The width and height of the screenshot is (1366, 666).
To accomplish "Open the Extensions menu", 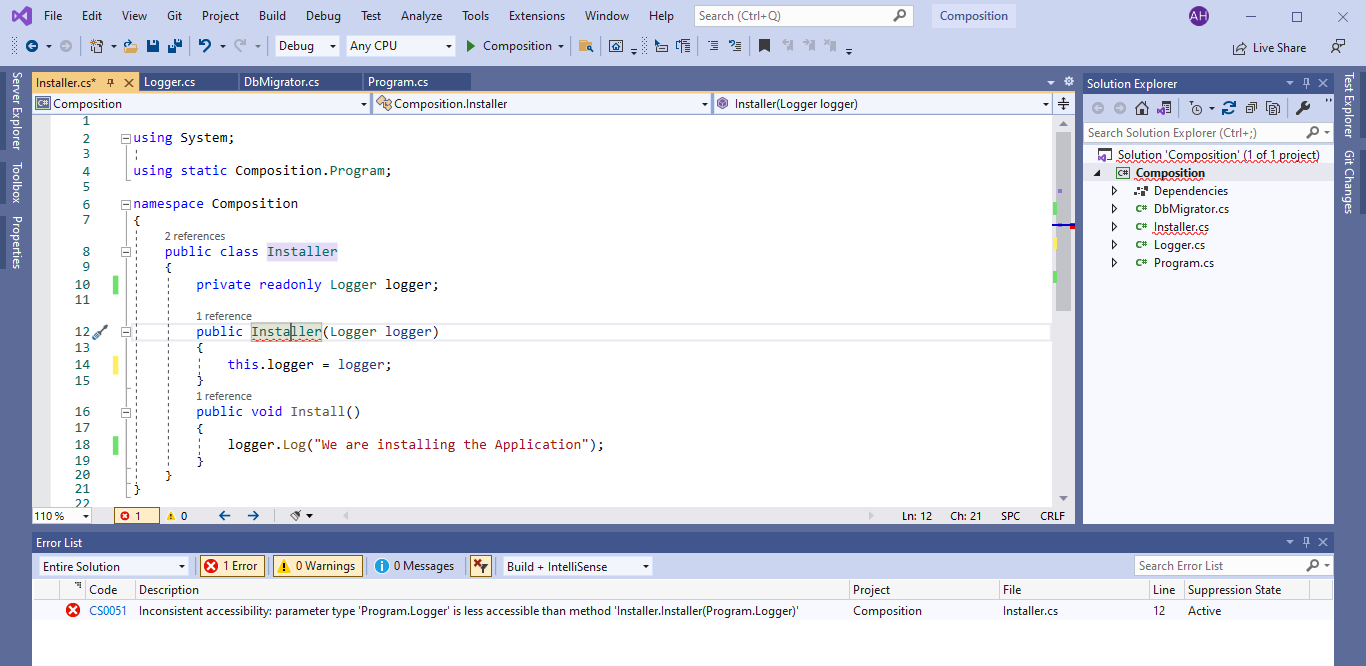I will click(x=538, y=16).
